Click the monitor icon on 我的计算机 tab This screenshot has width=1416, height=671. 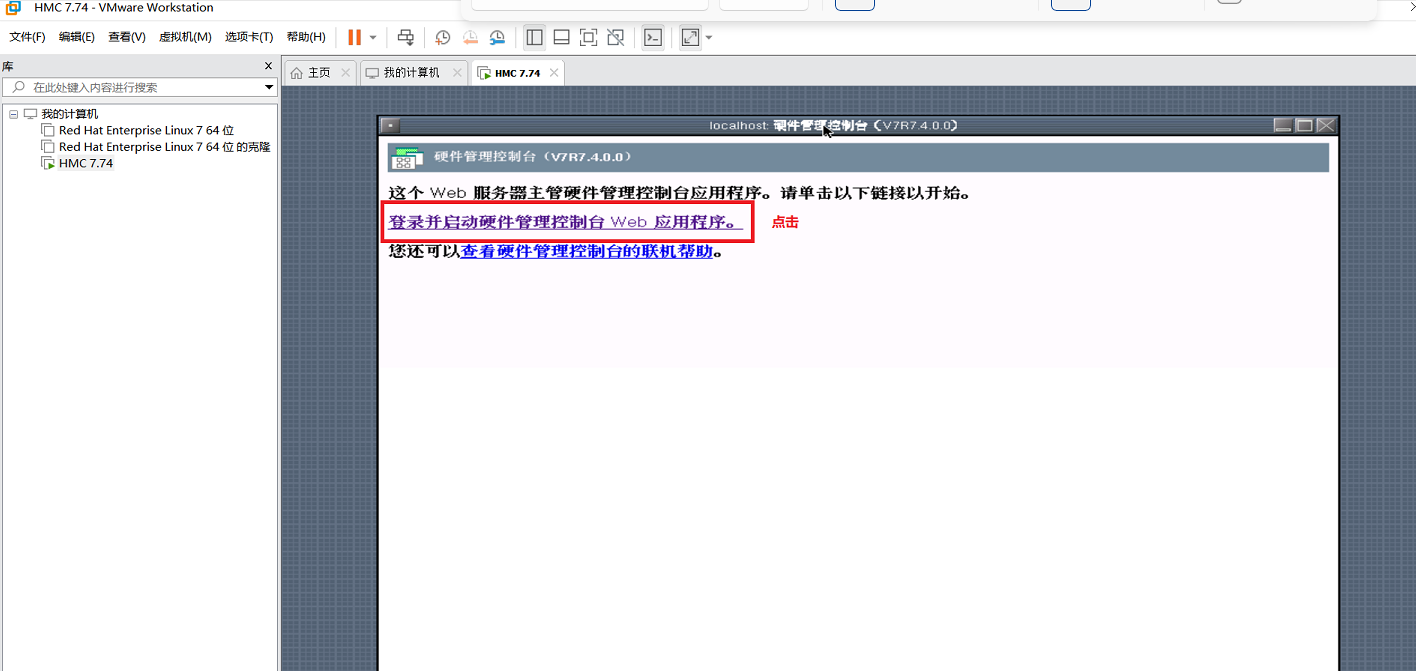click(x=372, y=73)
